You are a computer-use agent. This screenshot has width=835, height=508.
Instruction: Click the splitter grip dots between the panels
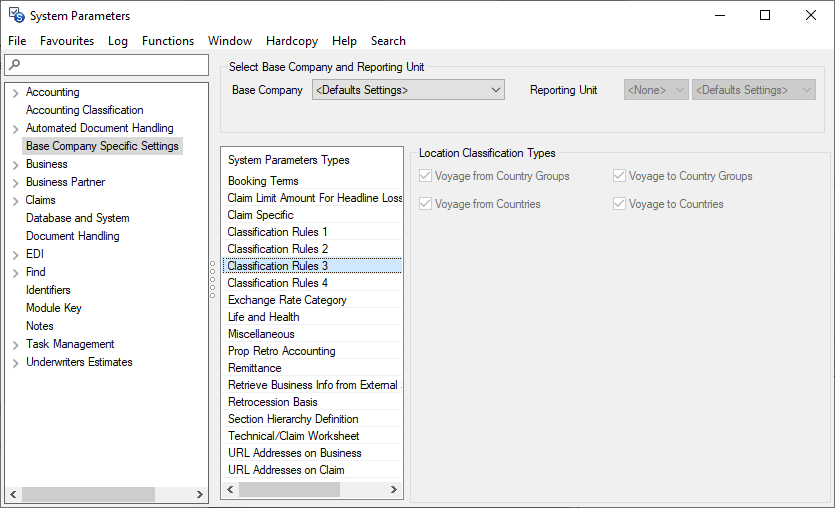coord(212,280)
